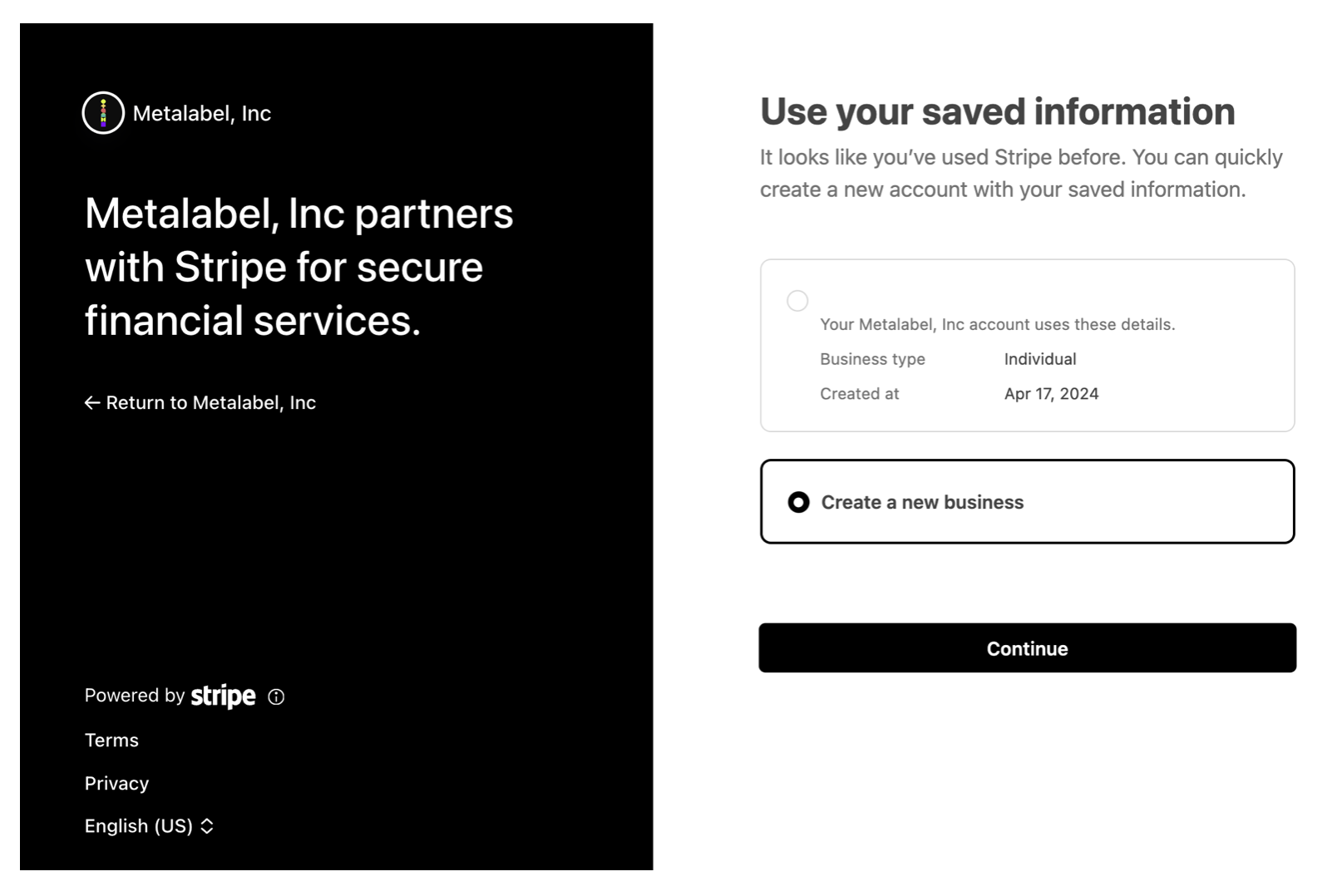The height and width of the screenshot is (896, 1332).
Task: Choose the saved Individual account details card
Action: 1027,346
